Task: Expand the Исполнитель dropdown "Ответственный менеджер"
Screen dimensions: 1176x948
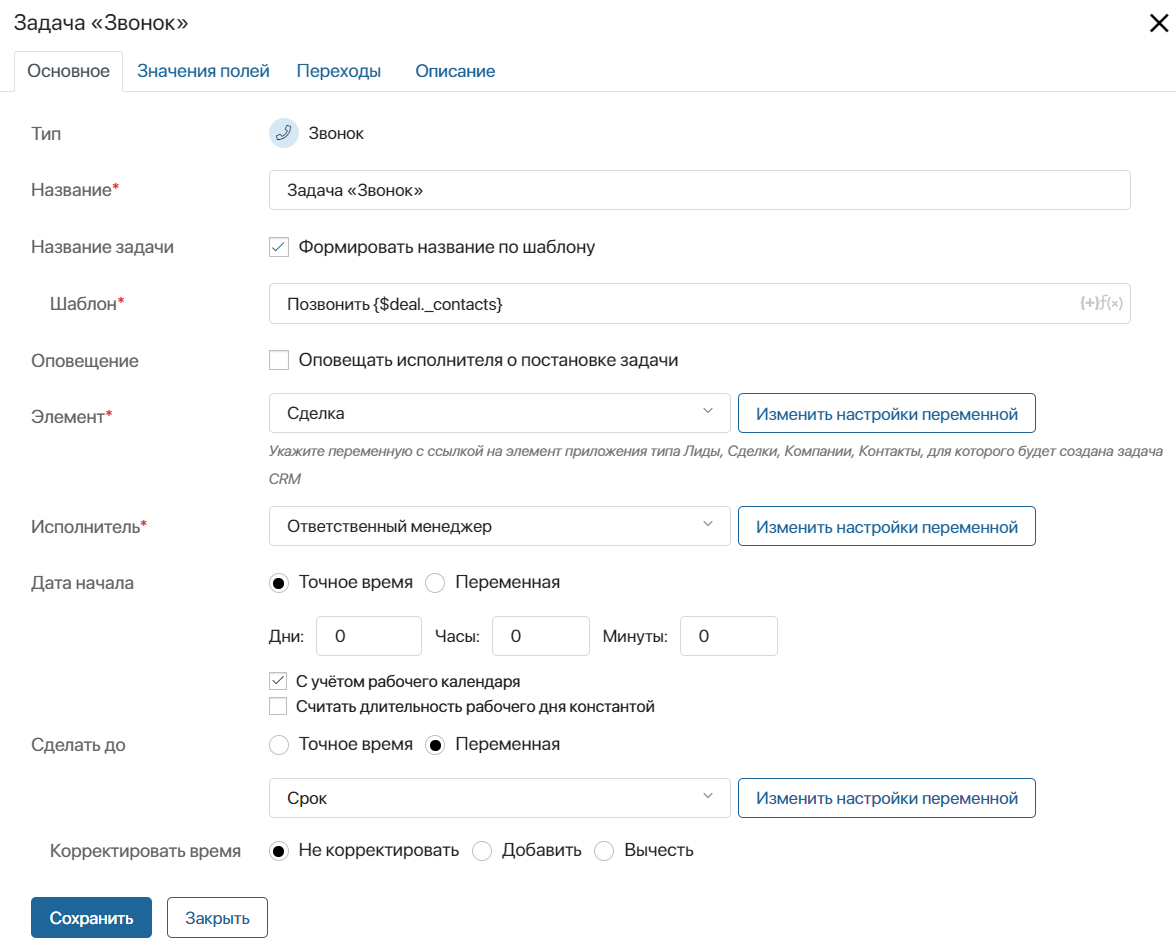Action: (x=500, y=526)
